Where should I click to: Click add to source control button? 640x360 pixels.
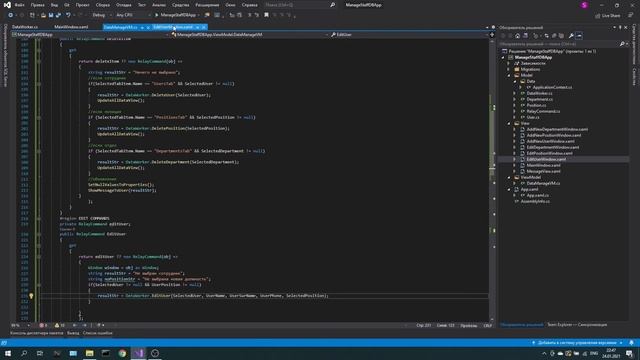pyautogui.click(x=577, y=343)
